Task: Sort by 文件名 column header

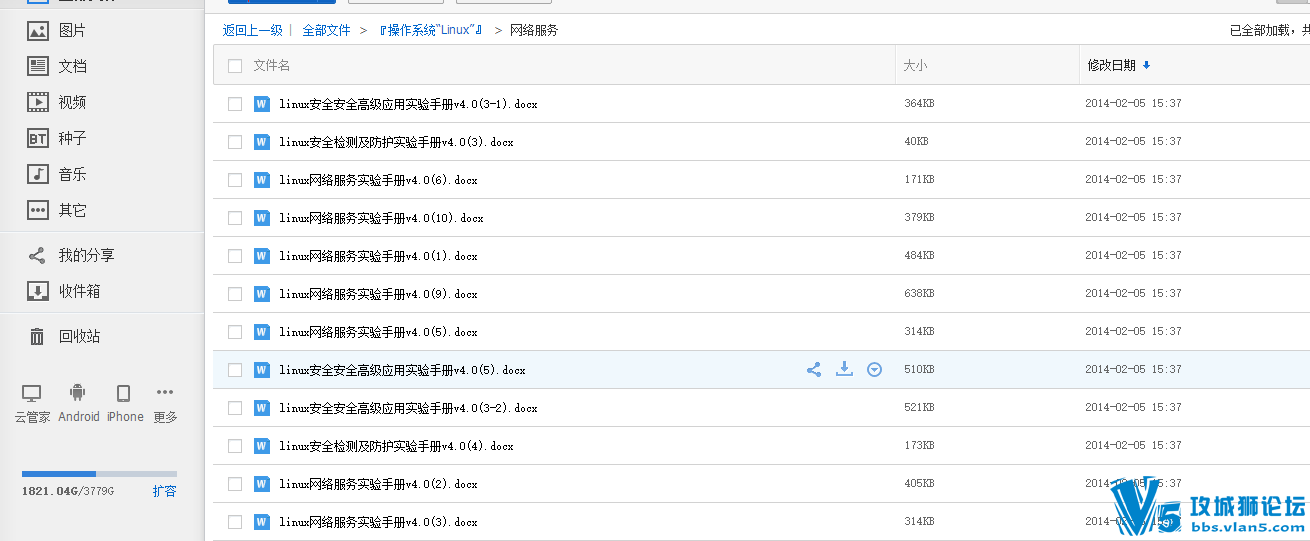Action: [272, 65]
